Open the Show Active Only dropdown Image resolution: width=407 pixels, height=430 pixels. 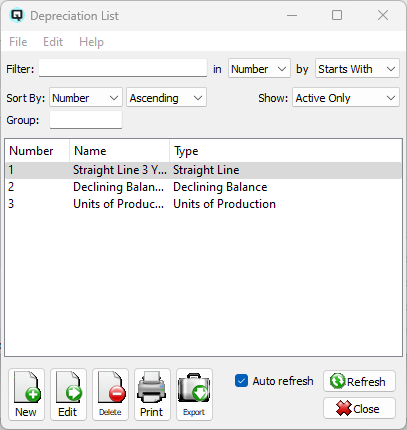[346, 98]
